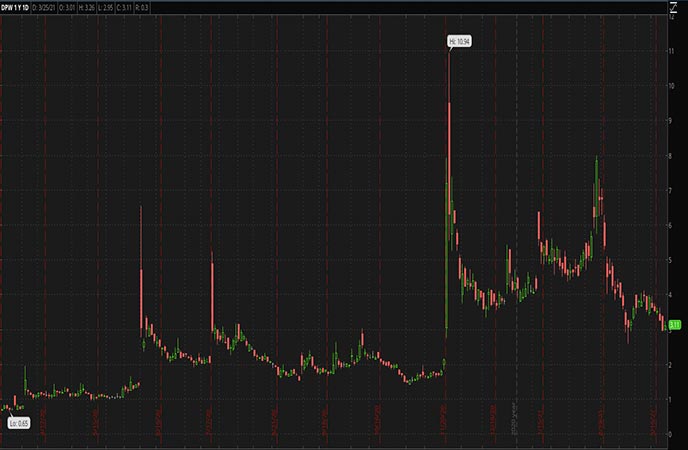Viewport: 688px width, 450px height.
Task: Click the 7 label on price axis
Action: point(670,190)
